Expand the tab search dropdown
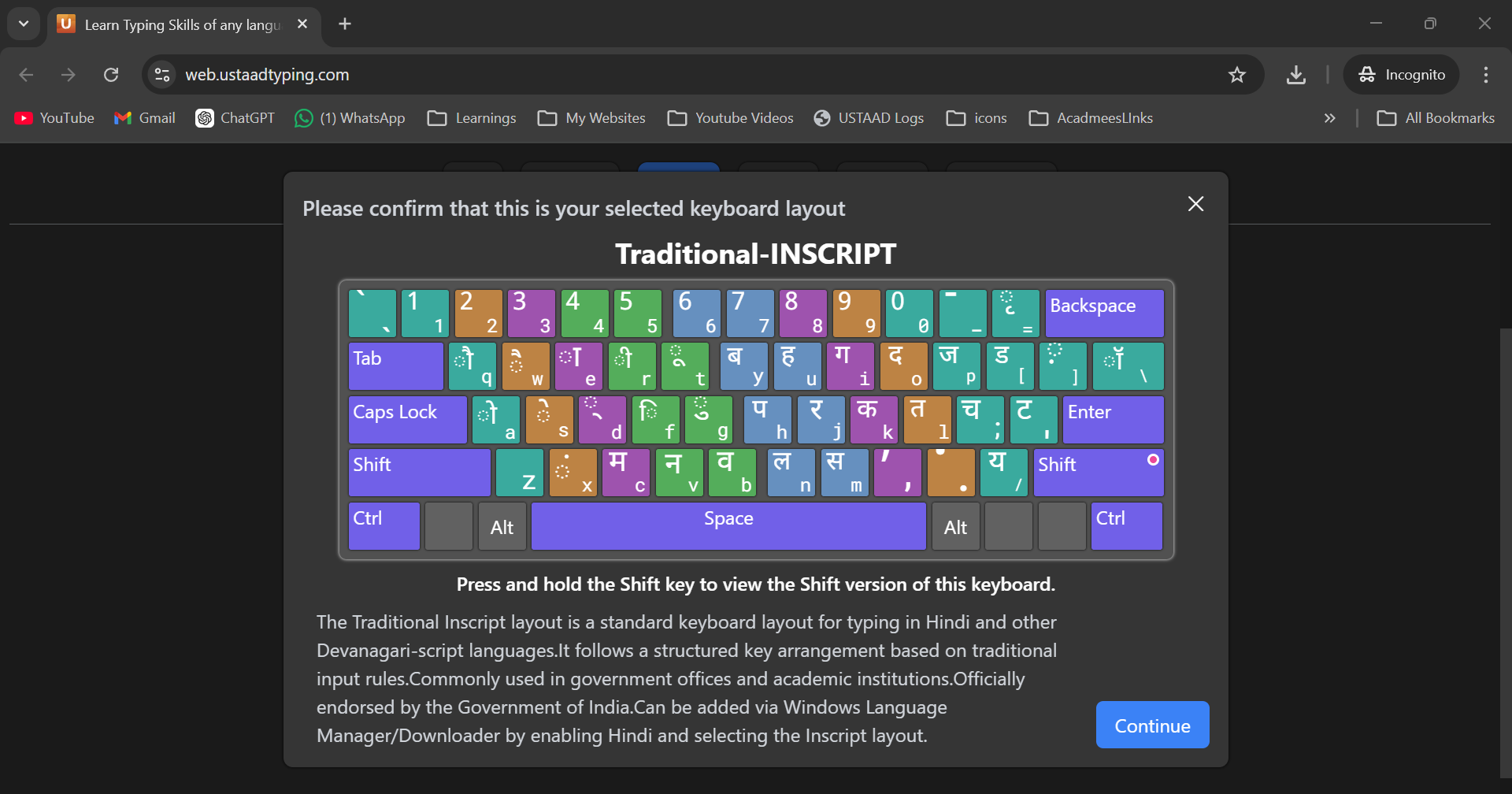 [x=24, y=24]
